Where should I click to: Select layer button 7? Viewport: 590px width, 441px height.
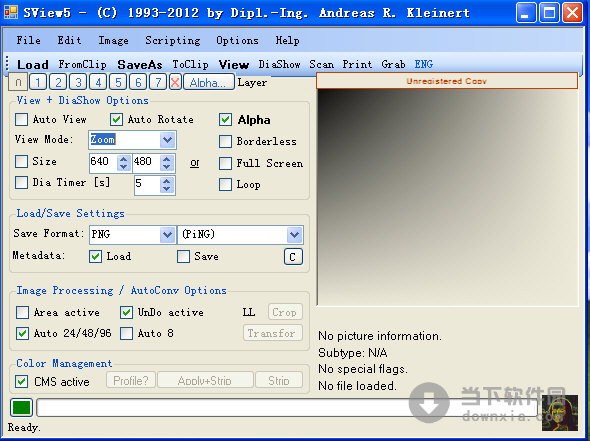click(x=158, y=82)
